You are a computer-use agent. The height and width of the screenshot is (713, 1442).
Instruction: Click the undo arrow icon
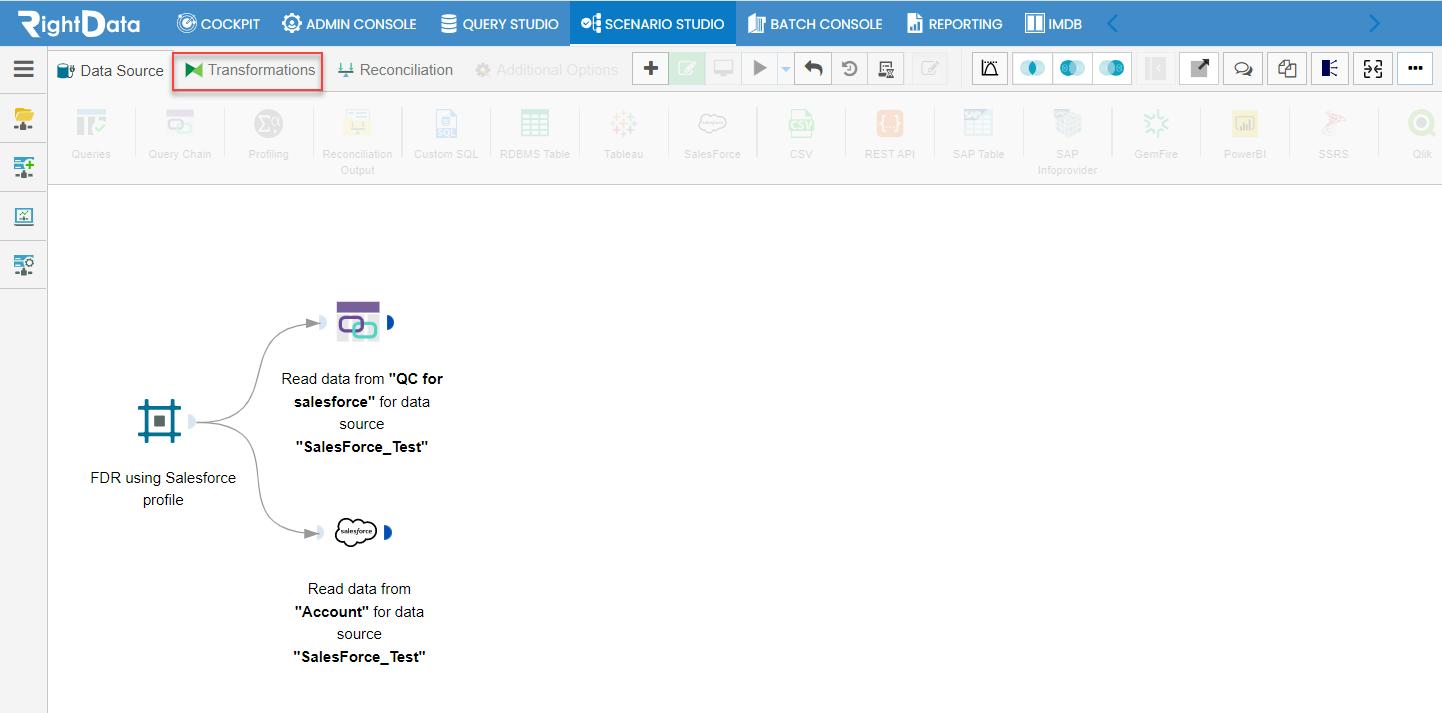tap(814, 69)
